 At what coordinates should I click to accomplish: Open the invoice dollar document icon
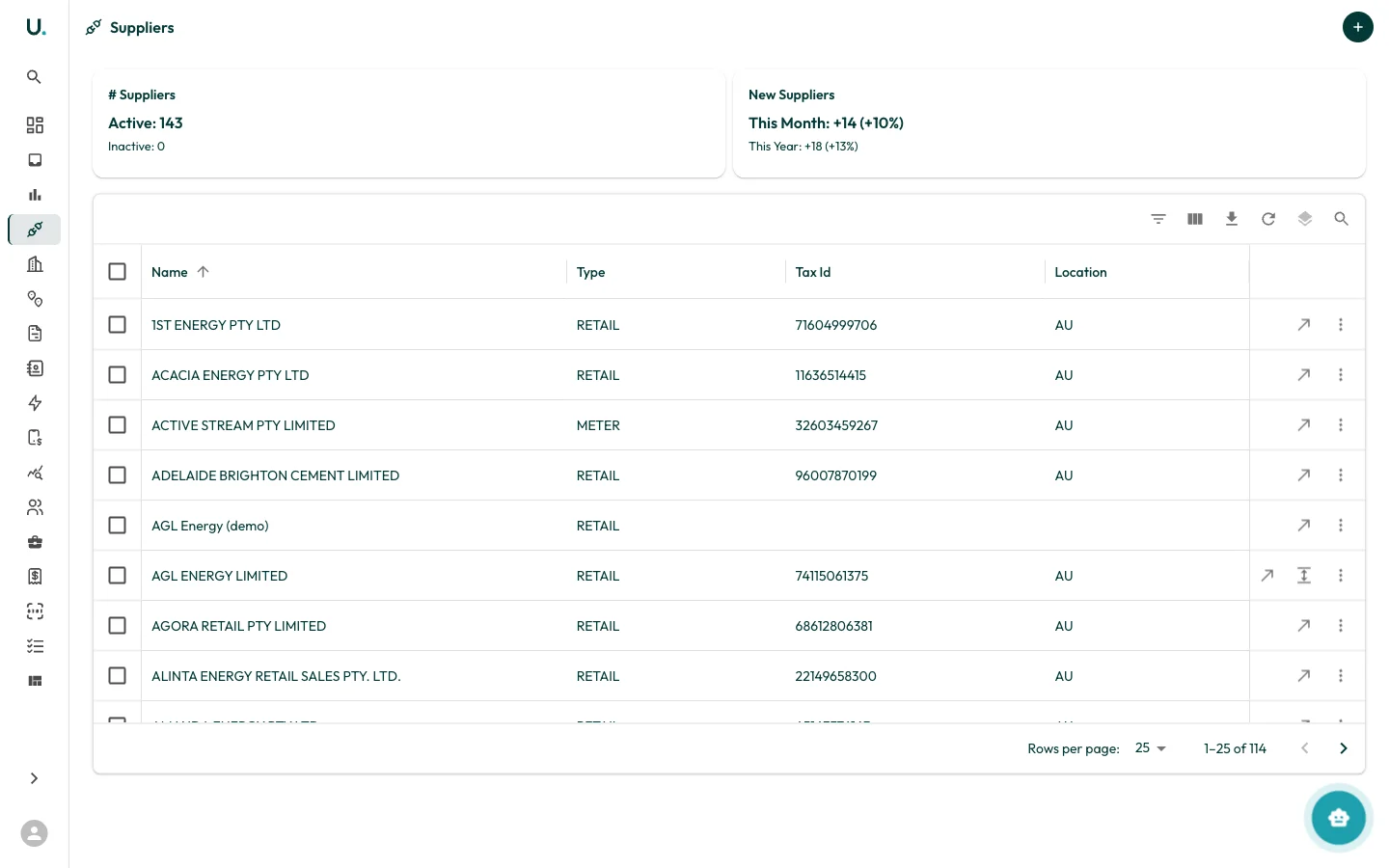tap(35, 438)
